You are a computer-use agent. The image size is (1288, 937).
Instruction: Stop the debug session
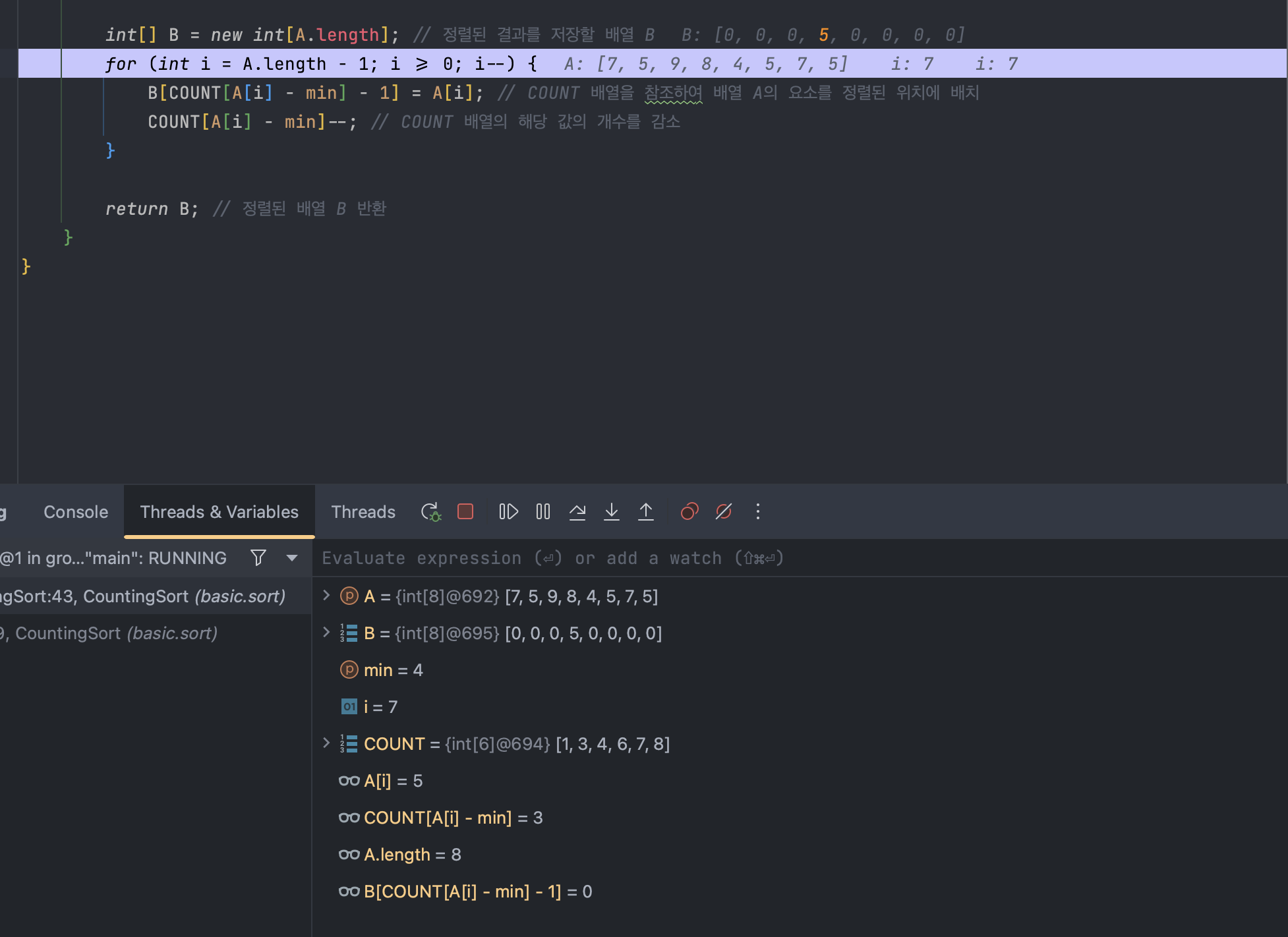[x=465, y=512]
